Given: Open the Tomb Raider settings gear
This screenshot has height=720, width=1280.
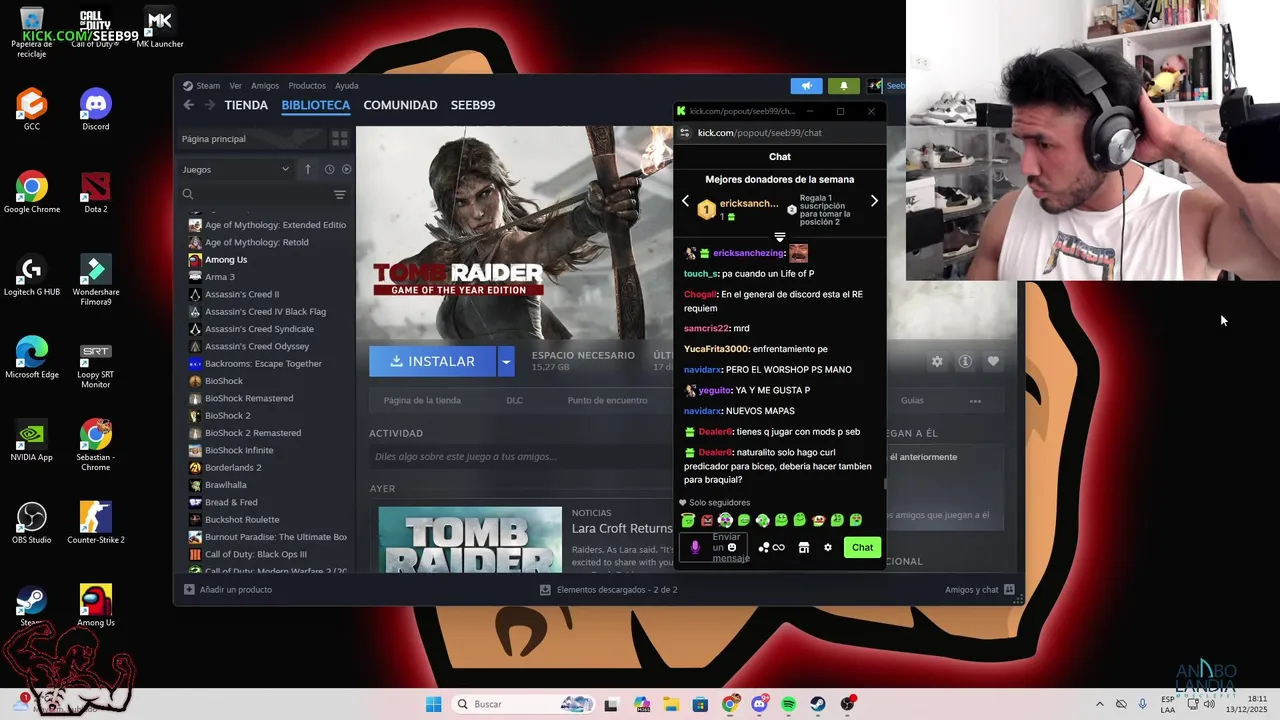Looking at the screenshot, I should tap(937, 362).
